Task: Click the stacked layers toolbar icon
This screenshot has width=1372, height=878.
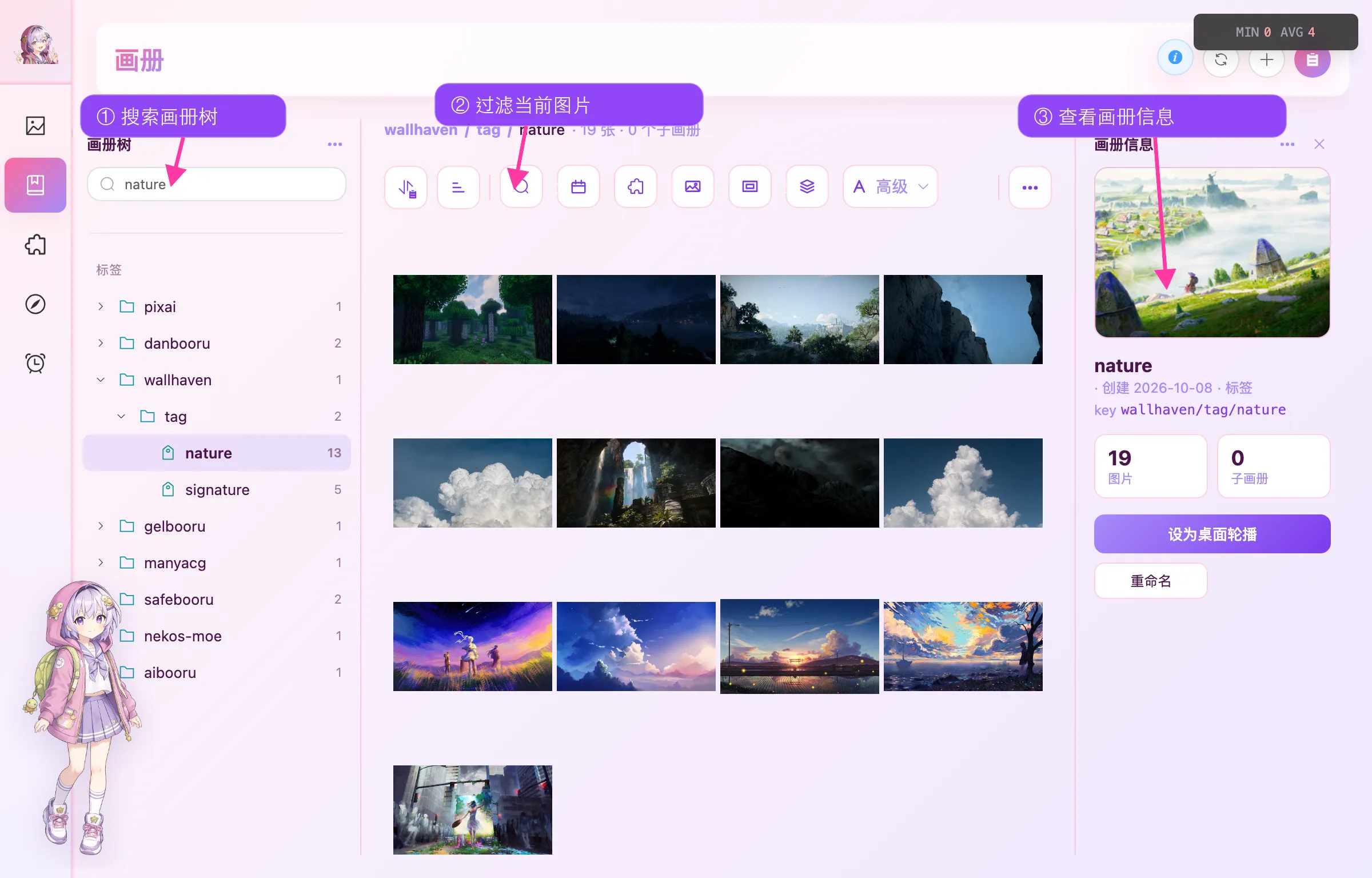Action: pos(807,187)
